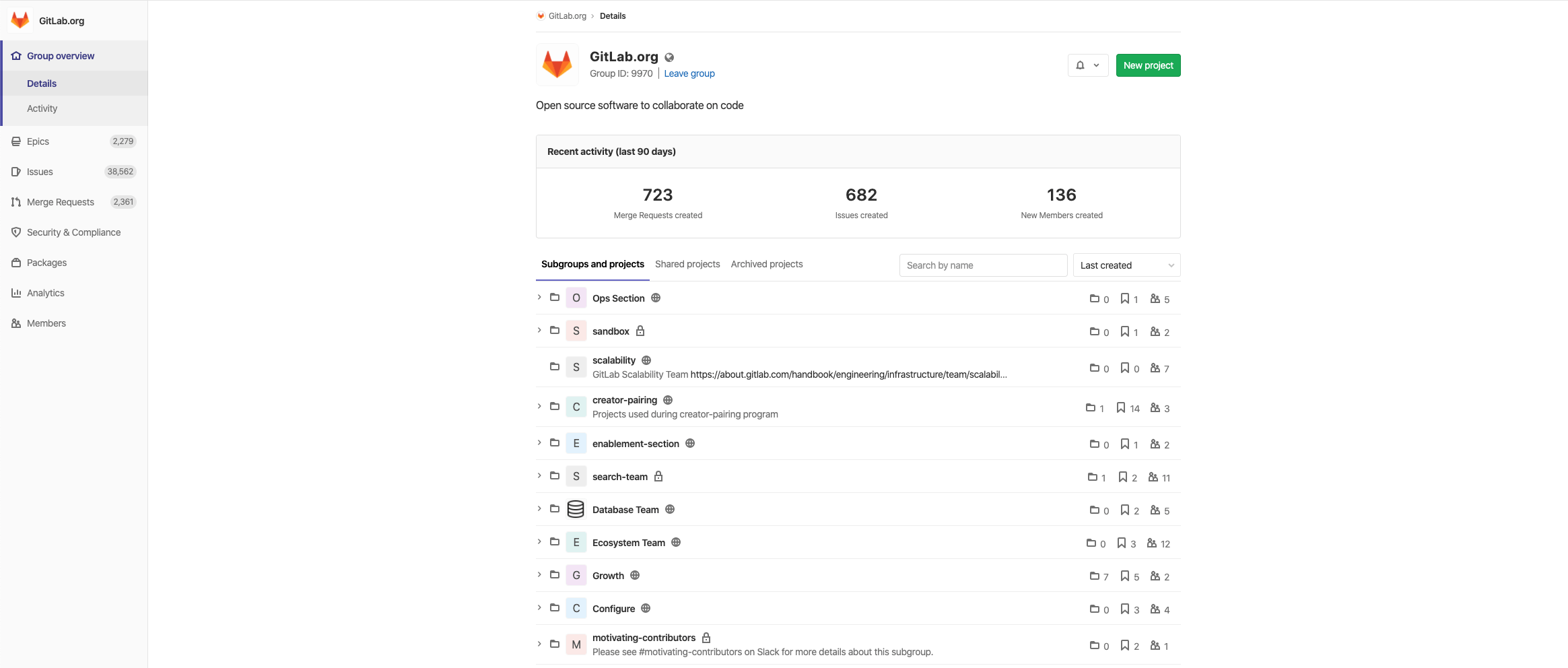Expand the creator-pairing subgroup
Screen dimensions: 1568x668
[539, 407]
